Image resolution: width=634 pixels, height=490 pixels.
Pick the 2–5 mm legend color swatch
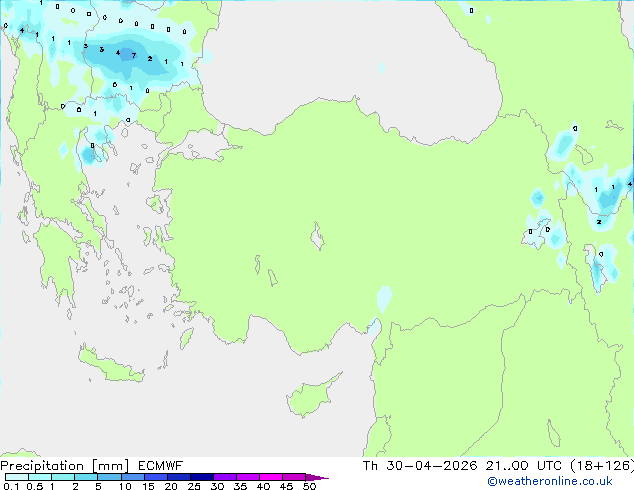tap(86, 477)
